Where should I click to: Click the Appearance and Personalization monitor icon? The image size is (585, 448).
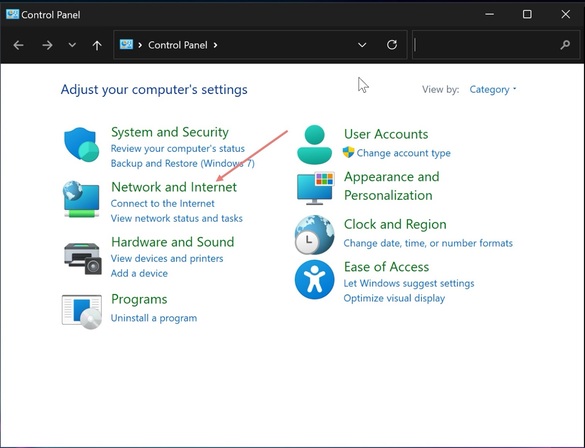pyautogui.click(x=315, y=188)
